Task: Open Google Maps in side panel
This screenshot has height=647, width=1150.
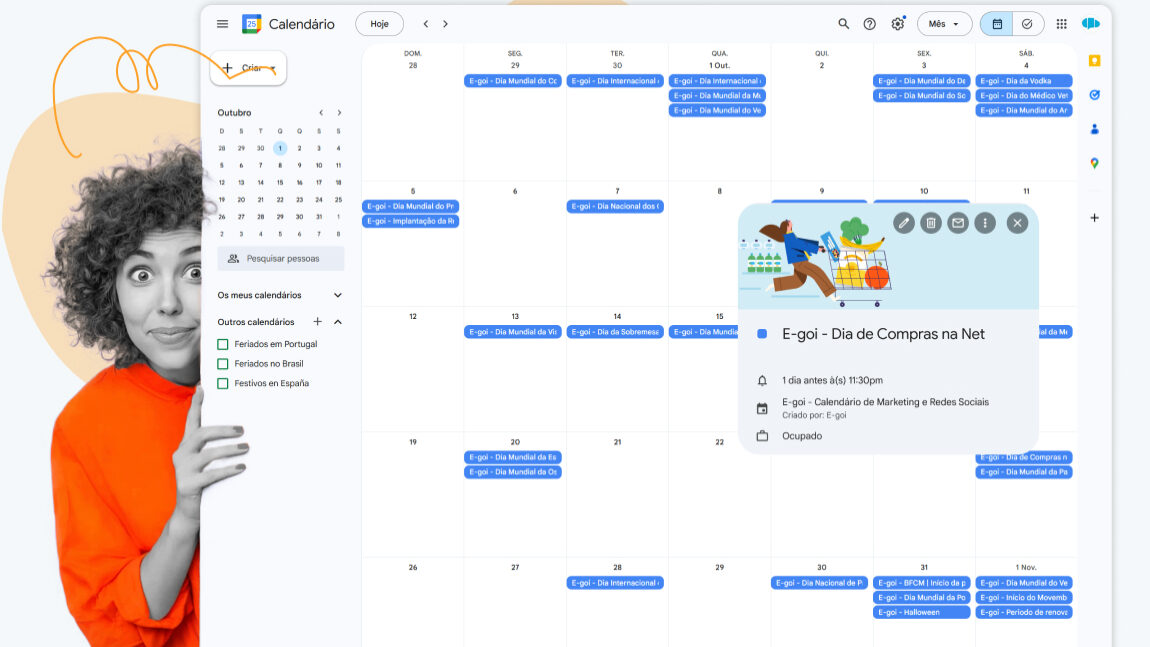Action: (x=1094, y=163)
